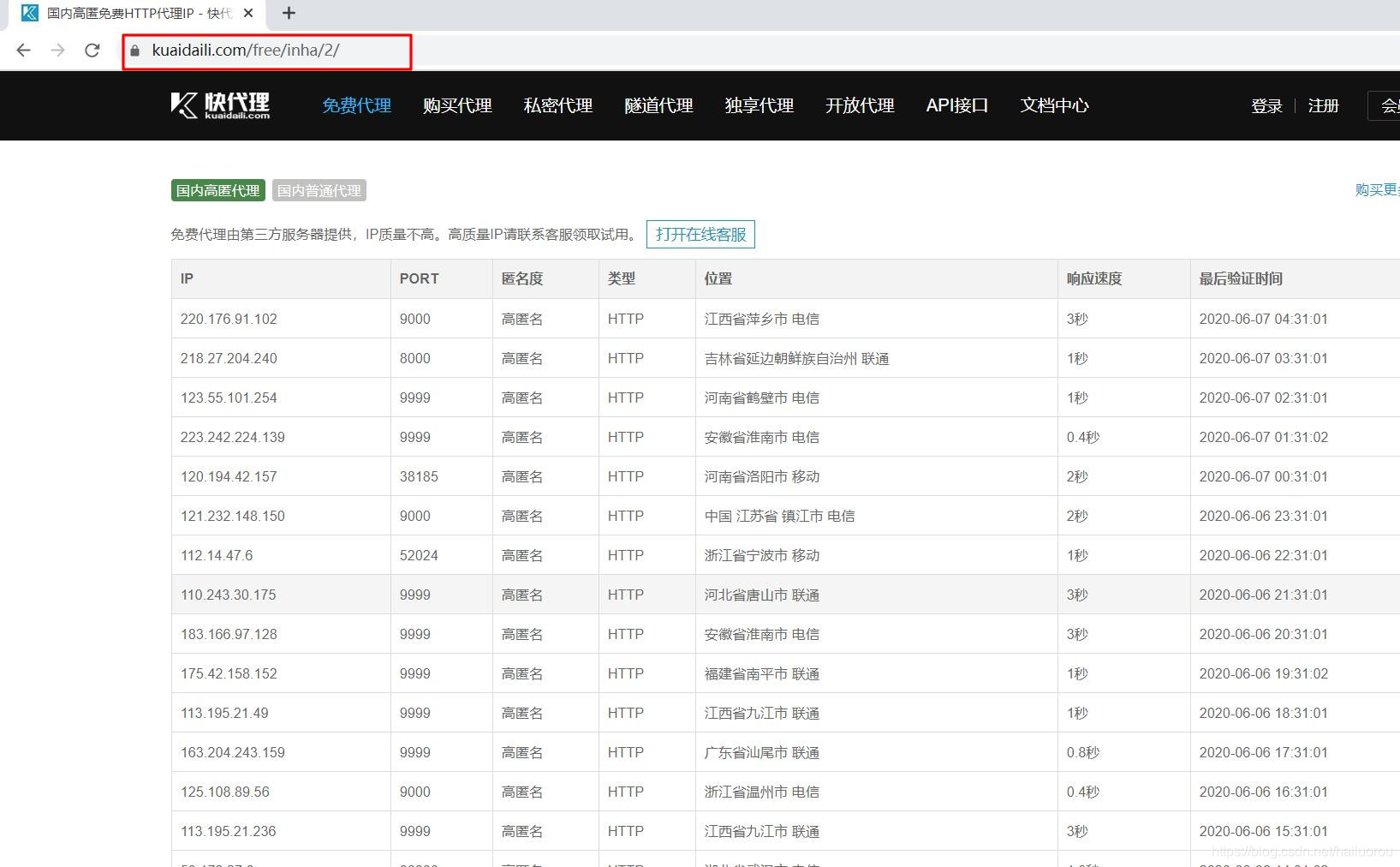Click timestamp 2020-06-07 04:31:01
Screen dimensions: 1400x867
click(1263, 319)
